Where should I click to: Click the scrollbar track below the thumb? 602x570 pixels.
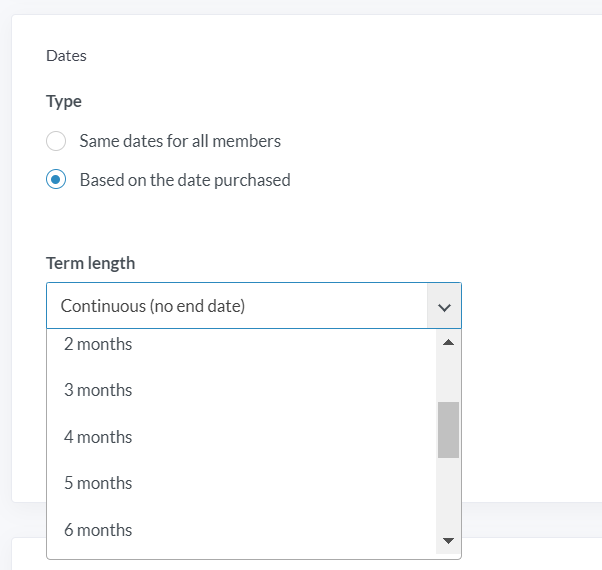(448, 493)
